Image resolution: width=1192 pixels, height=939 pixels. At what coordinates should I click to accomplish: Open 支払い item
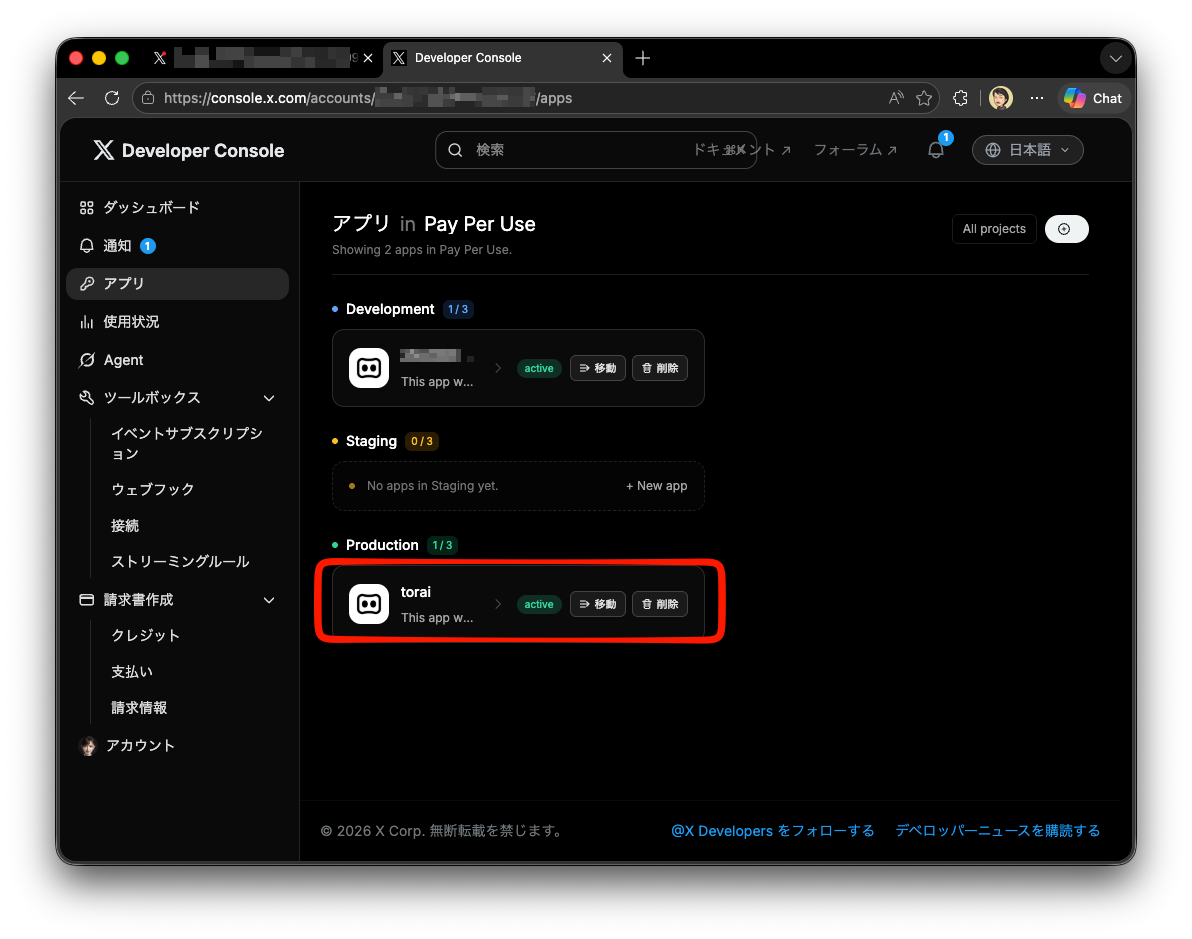click(132, 671)
